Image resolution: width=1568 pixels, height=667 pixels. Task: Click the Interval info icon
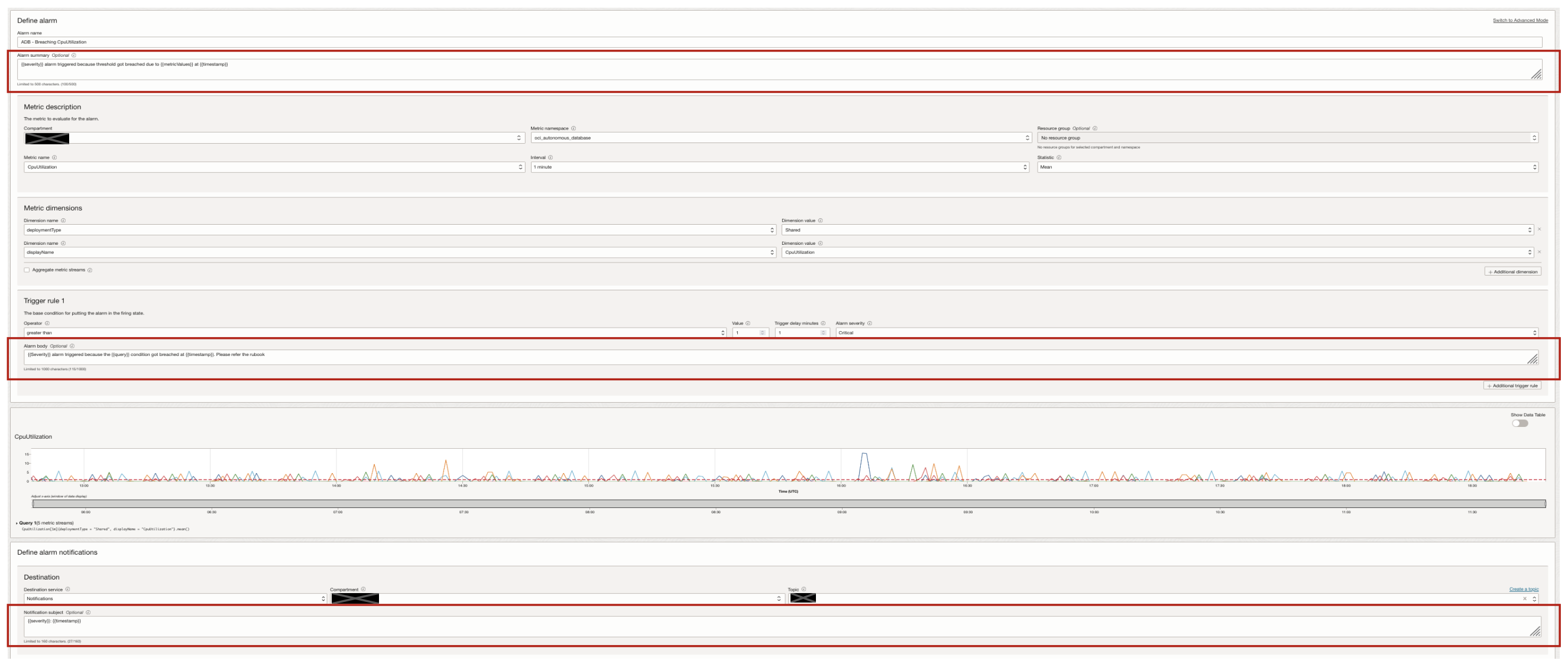click(552, 158)
